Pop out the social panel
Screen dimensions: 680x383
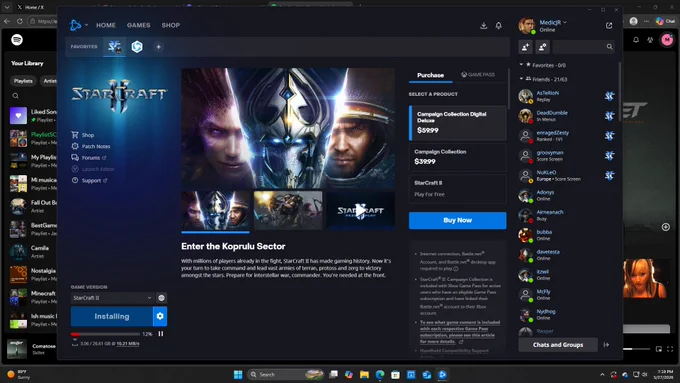click(609, 26)
